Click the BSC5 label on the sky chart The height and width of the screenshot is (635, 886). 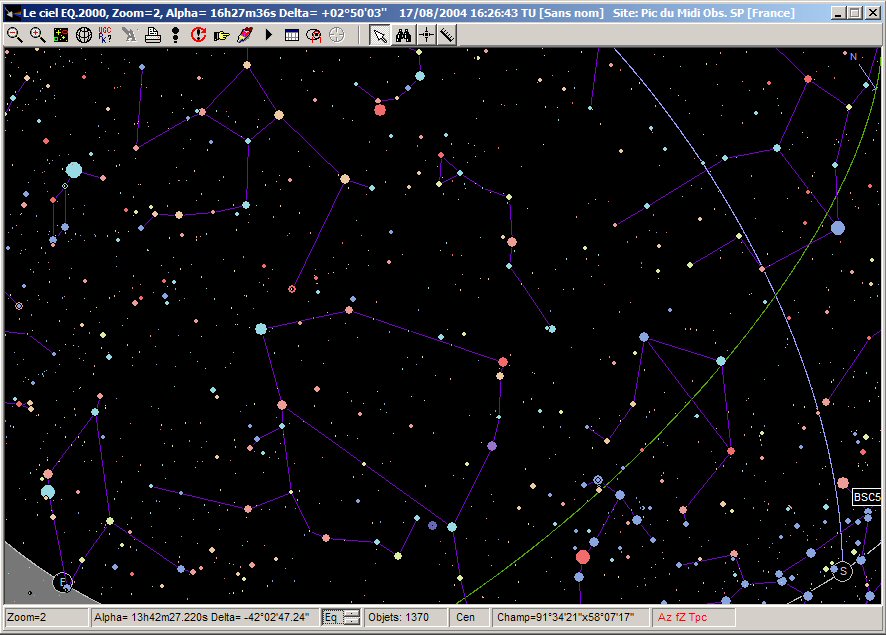point(867,497)
